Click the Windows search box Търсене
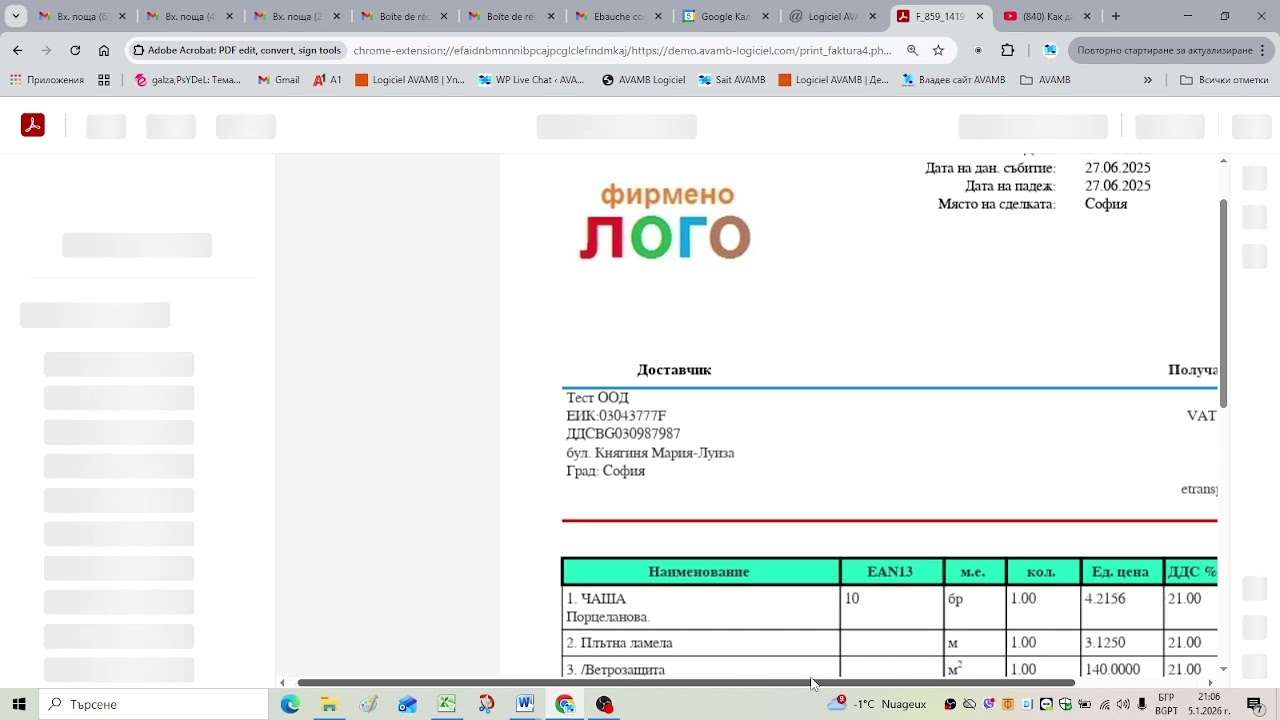This screenshot has width=1280, height=720. pos(153,704)
